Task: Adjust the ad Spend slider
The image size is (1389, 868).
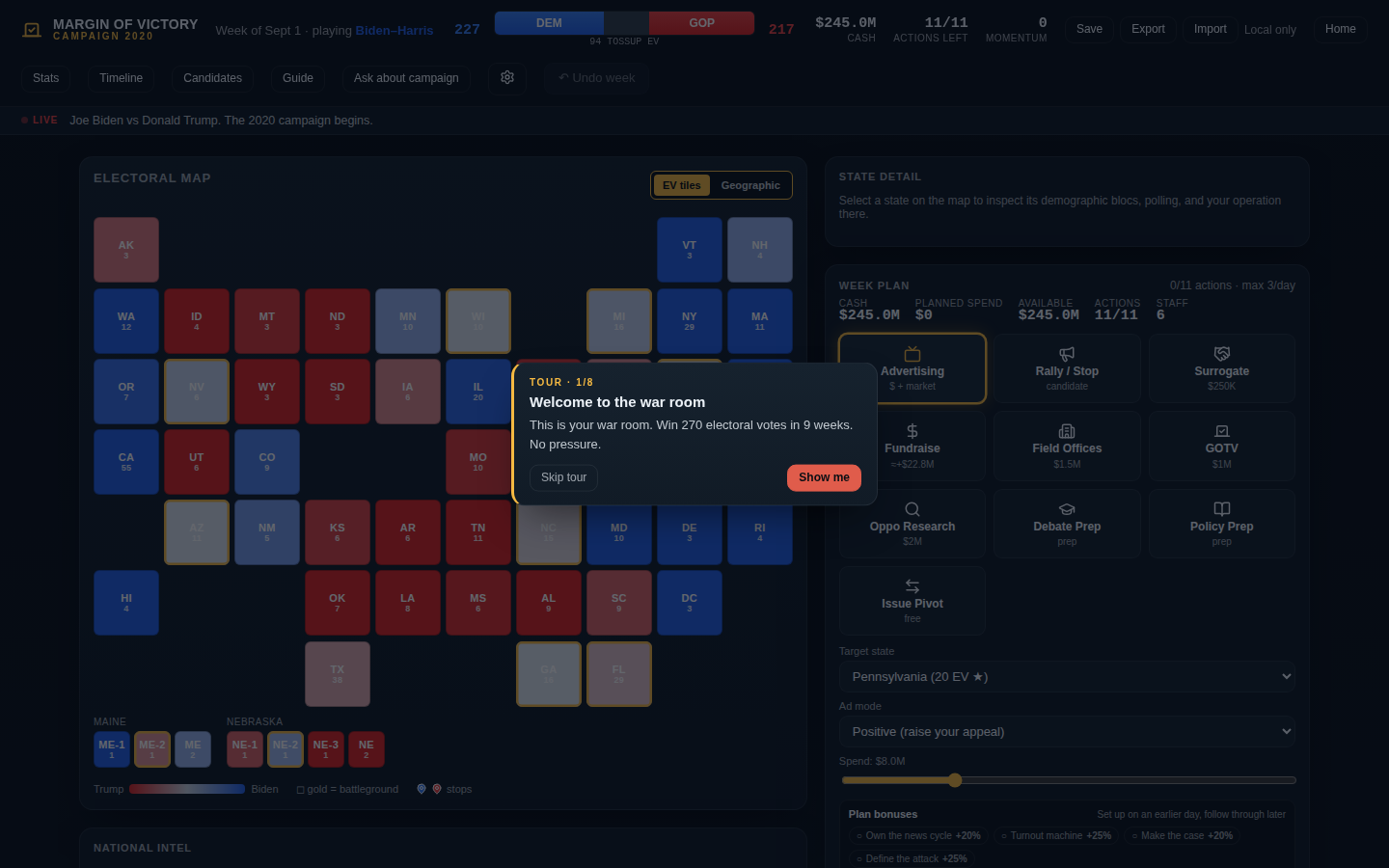Action: tap(1068, 780)
